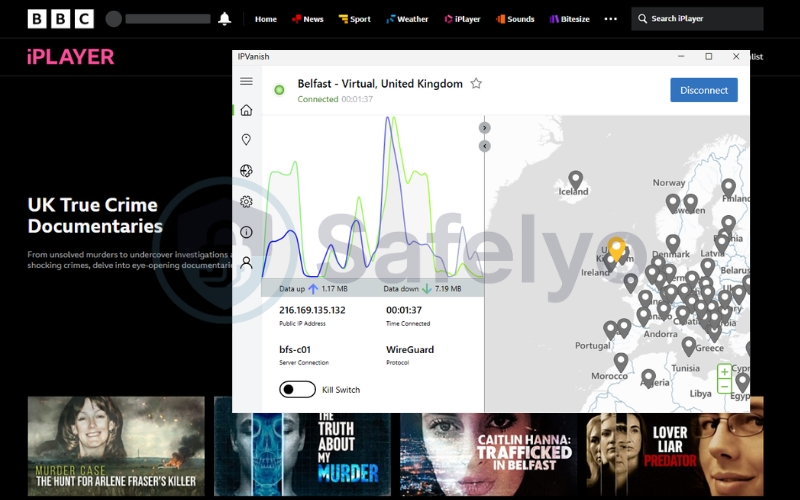Click the WireGuard protocol text
This screenshot has height=500, width=800.
tap(410, 349)
